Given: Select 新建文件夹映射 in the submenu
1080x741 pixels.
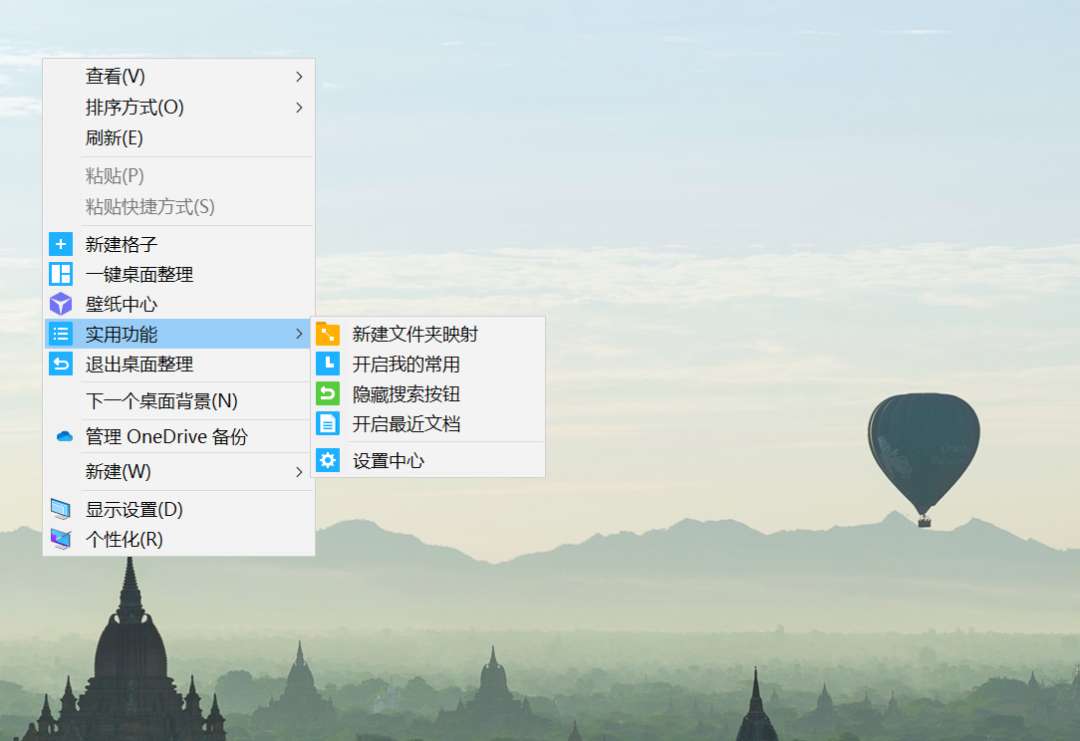Looking at the screenshot, I should tap(428, 334).
